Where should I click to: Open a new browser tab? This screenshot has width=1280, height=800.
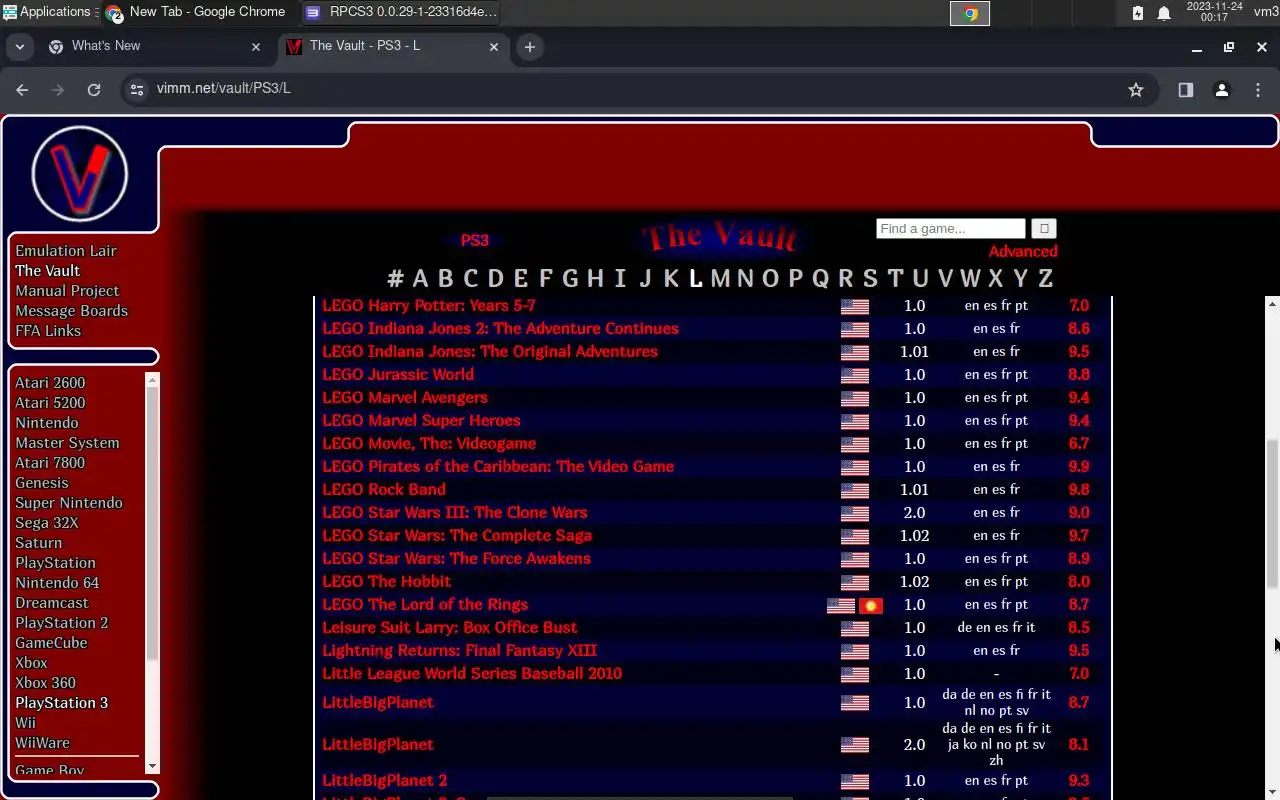(530, 46)
